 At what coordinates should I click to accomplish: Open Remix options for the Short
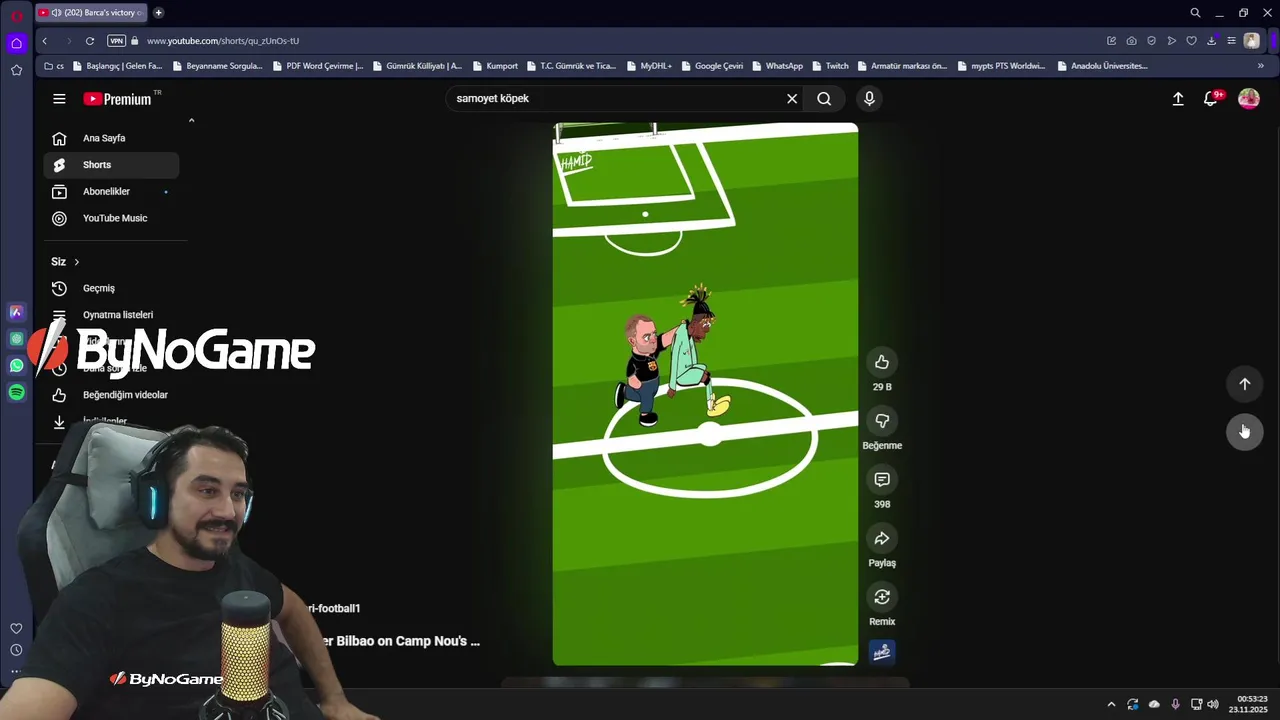881,597
